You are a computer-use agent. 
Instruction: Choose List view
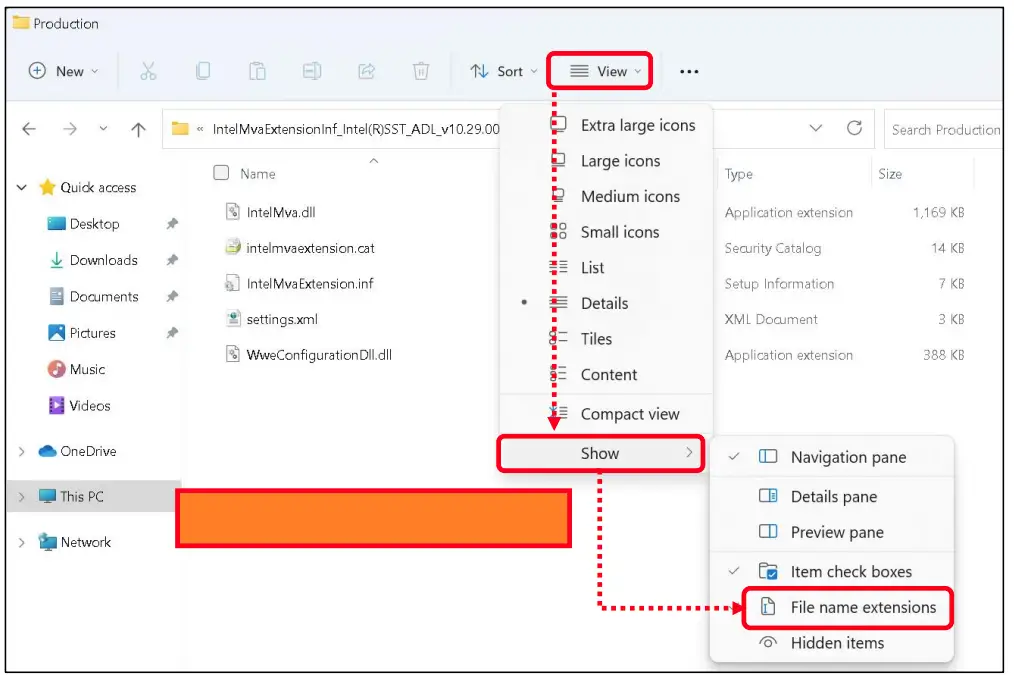[606, 268]
